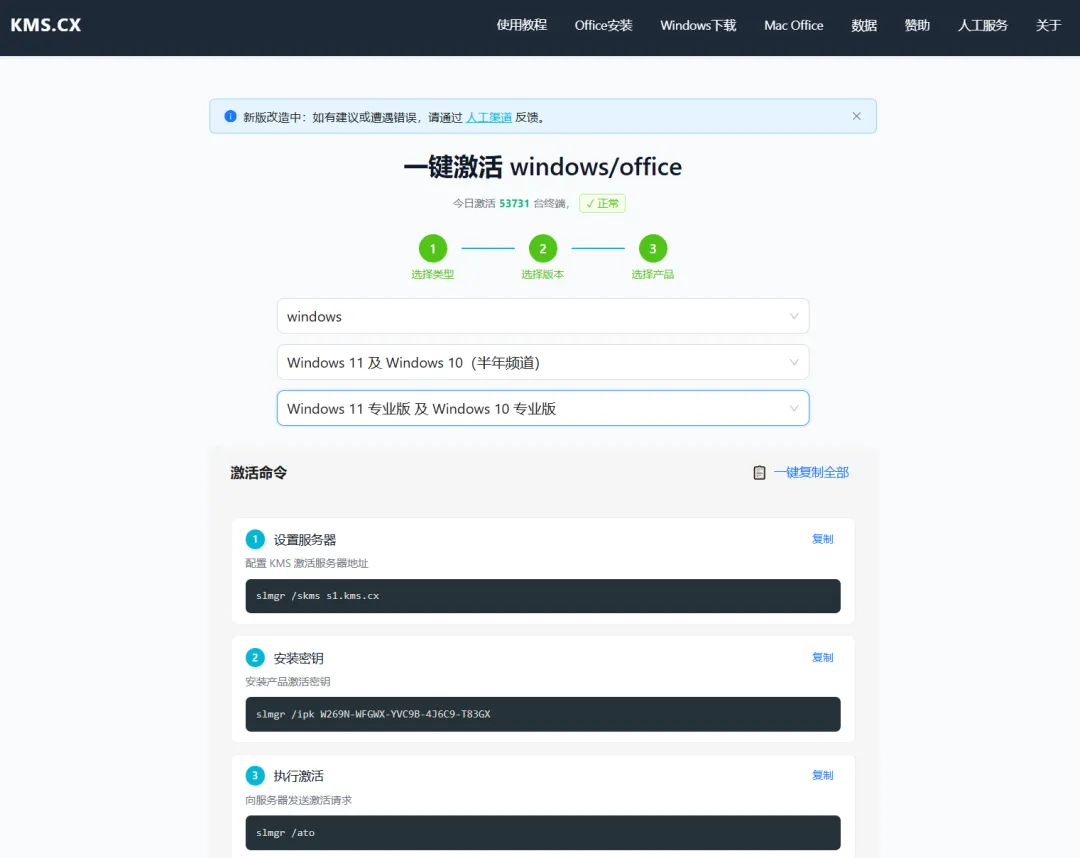Image resolution: width=1080 pixels, height=858 pixels.
Task: Open the windows type dropdown
Action: click(x=543, y=316)
